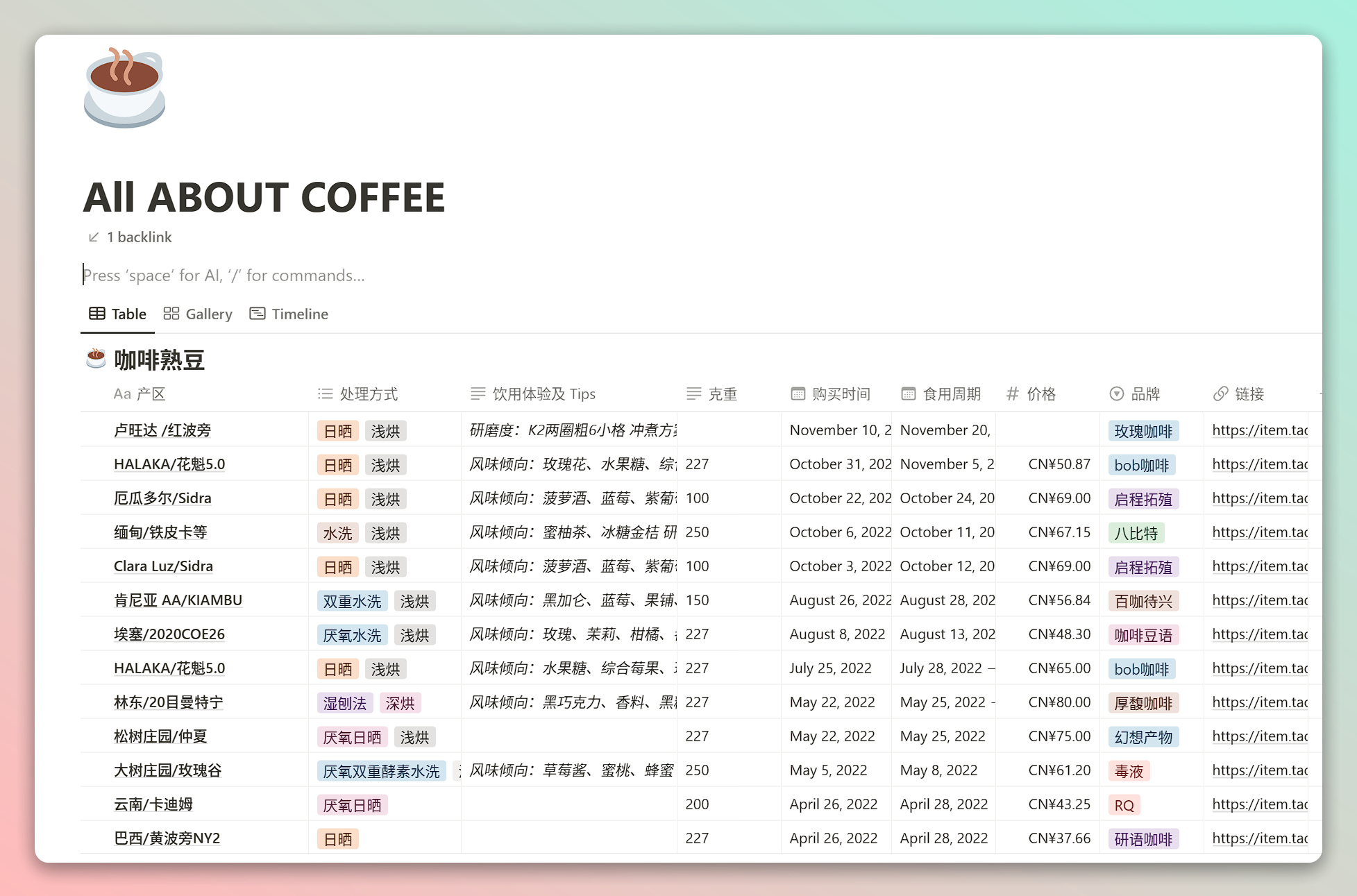Image resolution: width=1357 pixels, height=896 pixels.
Task: Click the backlink arrow icon
Action: 94,237
